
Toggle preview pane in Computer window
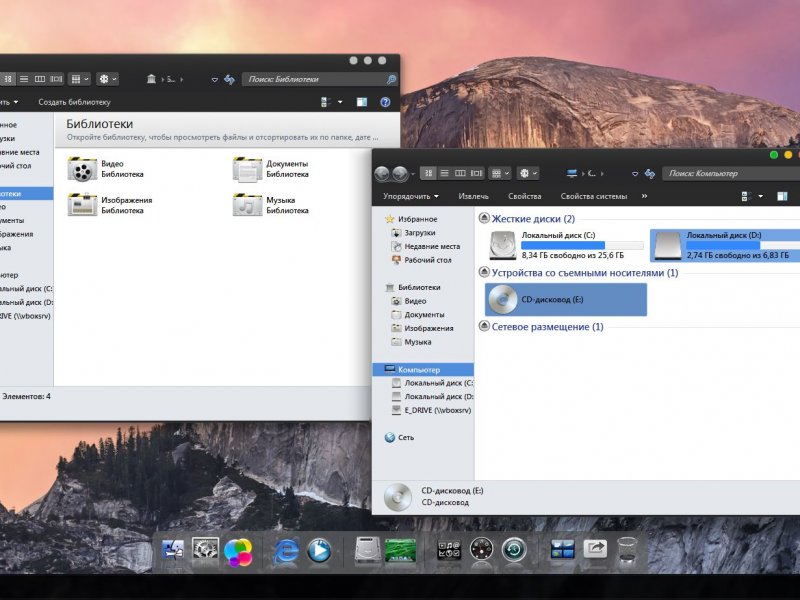click(x=782, y=196)
